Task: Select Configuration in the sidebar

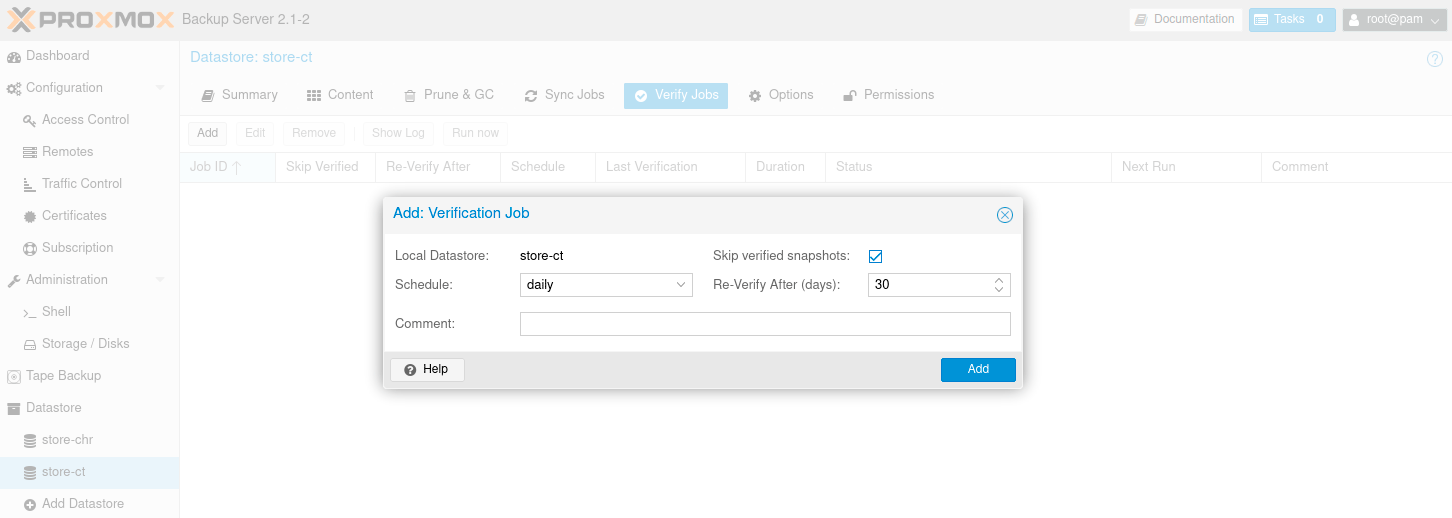Action: [64, 88]
